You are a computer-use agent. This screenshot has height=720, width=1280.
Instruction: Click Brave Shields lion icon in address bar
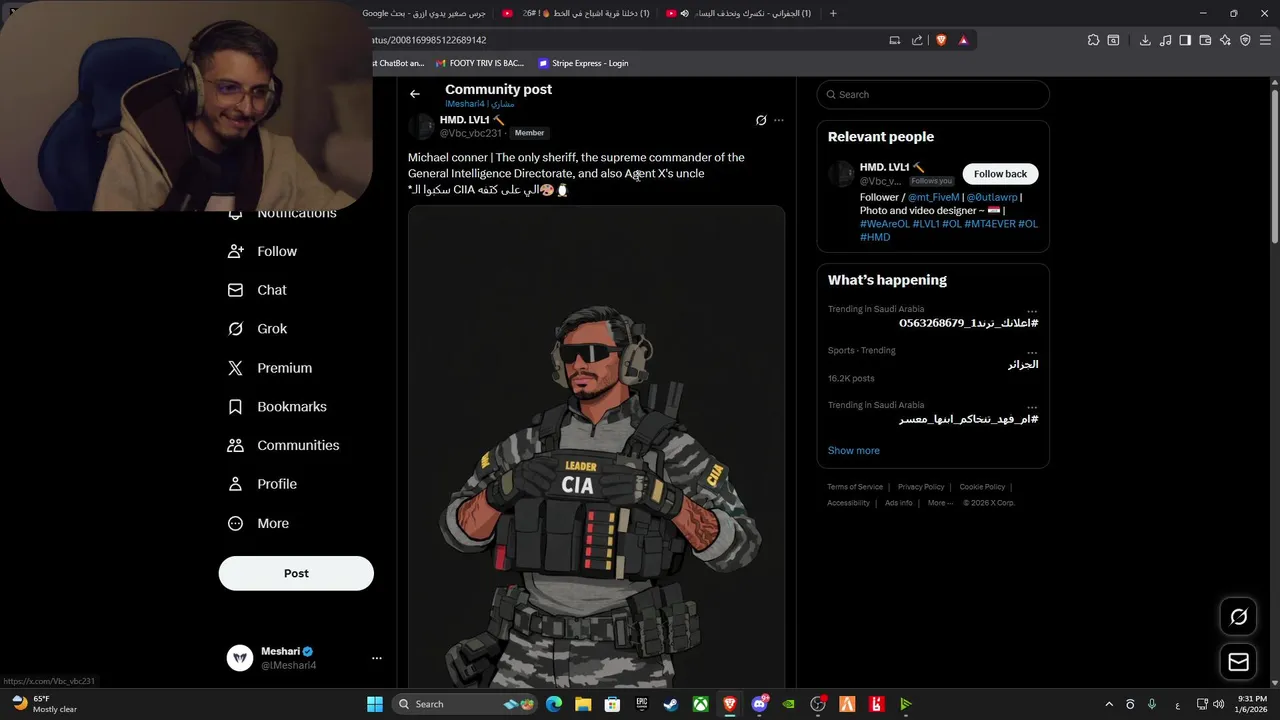[941, 40]
